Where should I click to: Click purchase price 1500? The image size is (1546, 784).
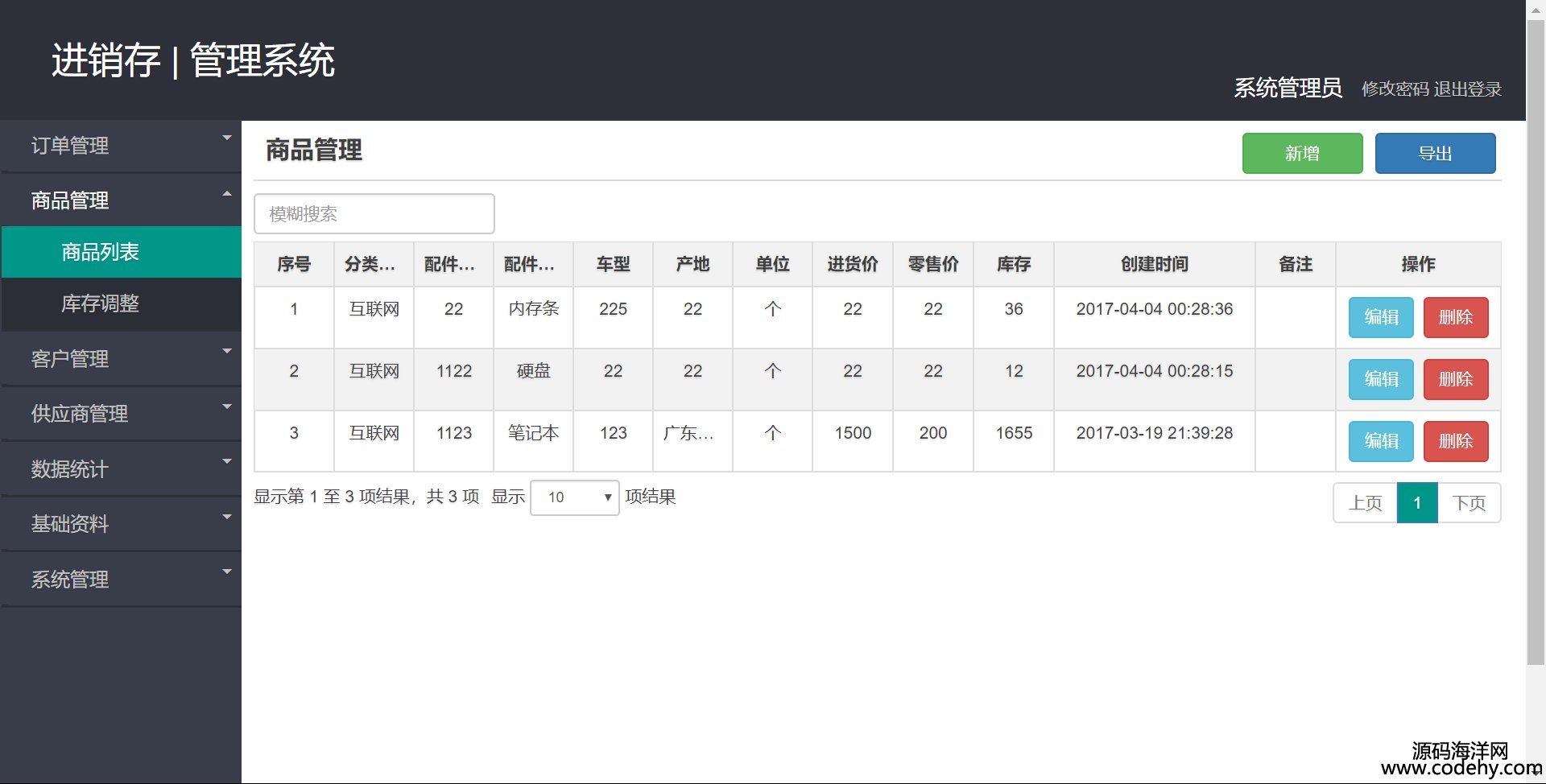coord(853,433)
